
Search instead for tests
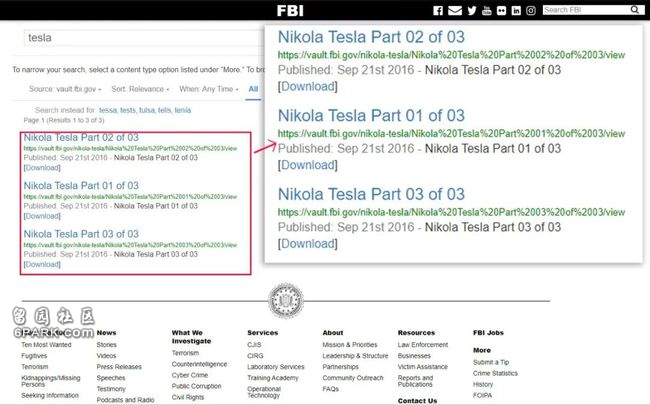coord(128,110)
